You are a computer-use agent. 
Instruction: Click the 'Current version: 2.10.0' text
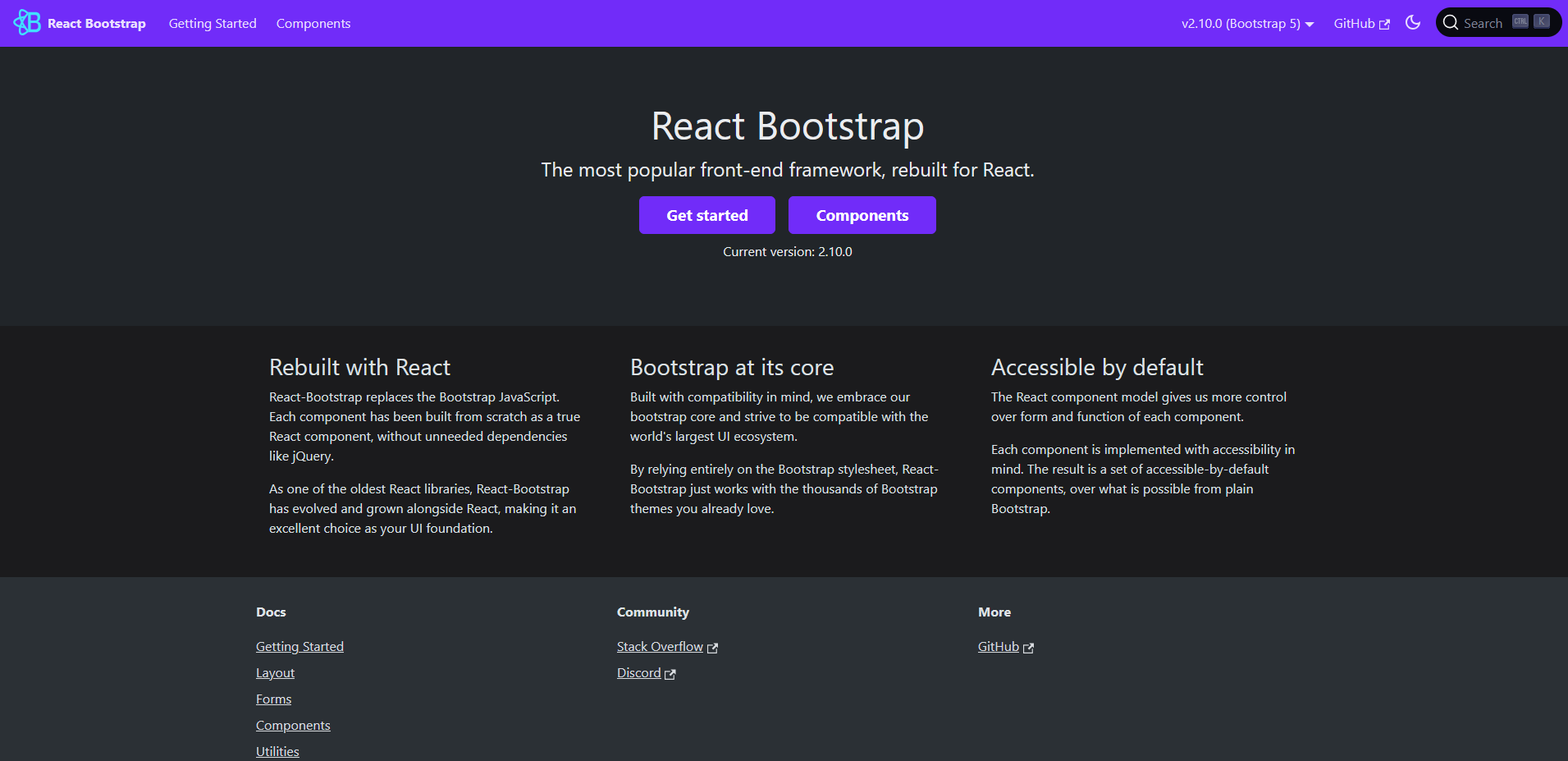tap(788, 252)
